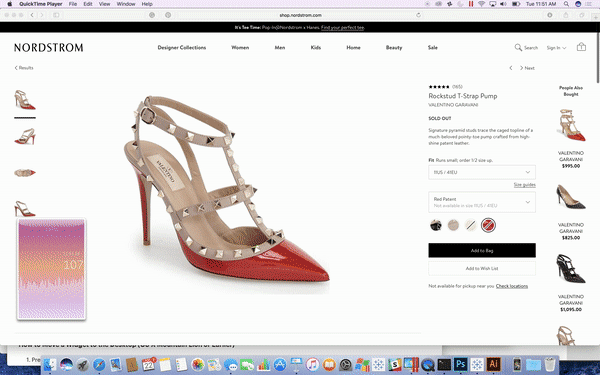Open Designer Collections navigation item
This screenshot has height=375, width=600.
[182, 47]
